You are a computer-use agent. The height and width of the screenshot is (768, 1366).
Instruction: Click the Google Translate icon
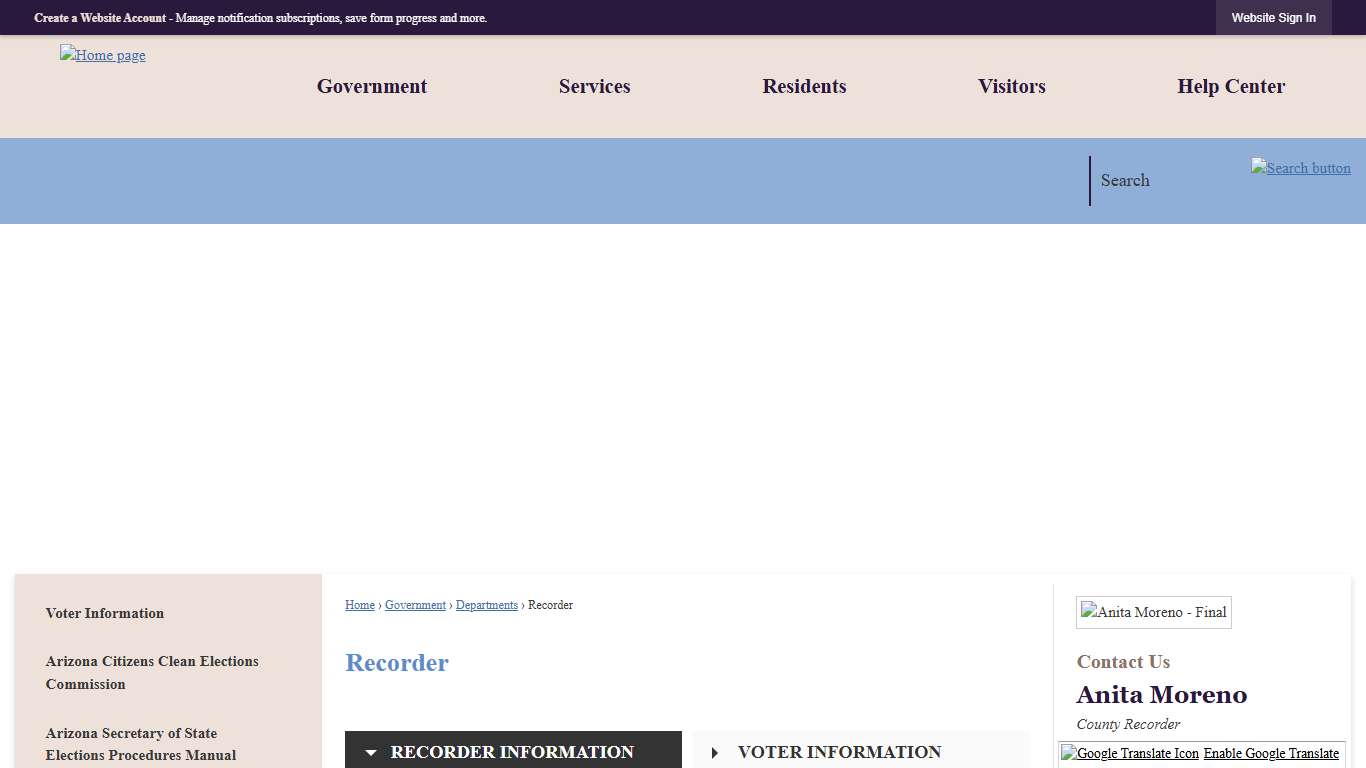pyautogui.click(x=1130, y=753)
